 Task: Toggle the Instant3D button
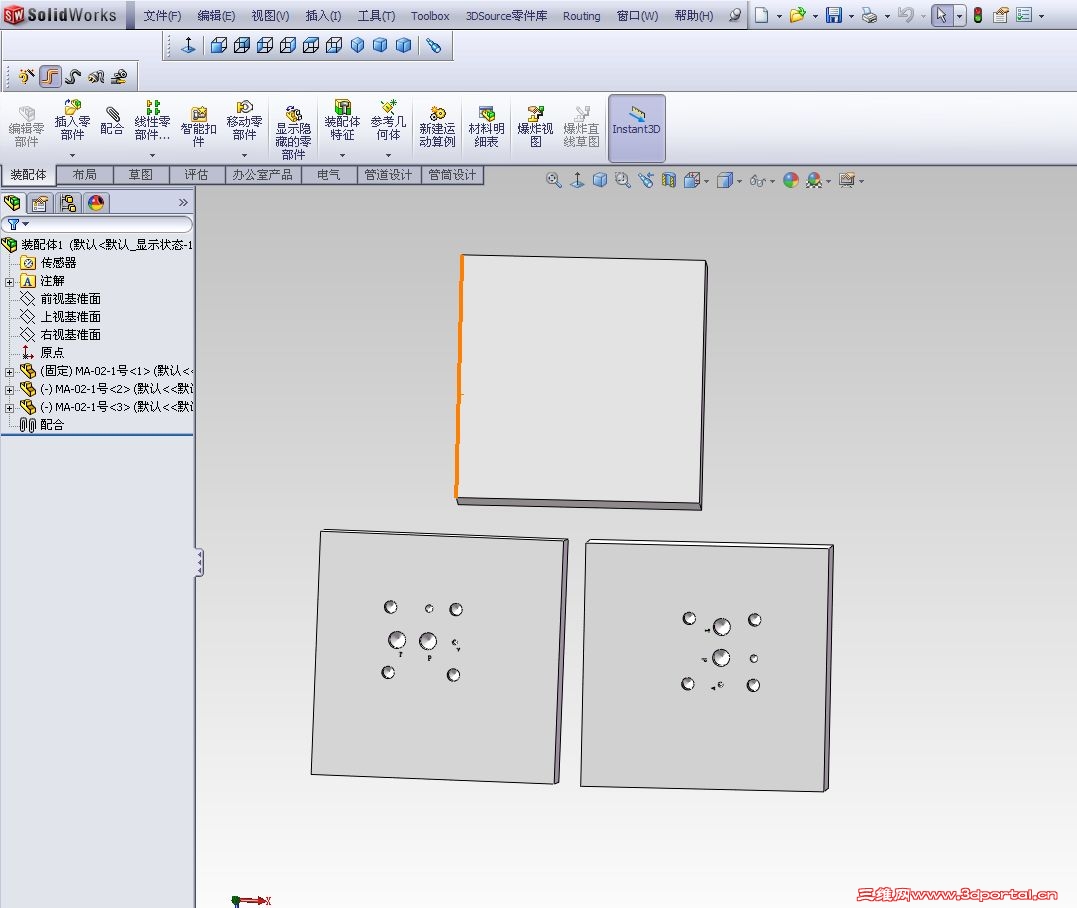[x=637, y=128]
